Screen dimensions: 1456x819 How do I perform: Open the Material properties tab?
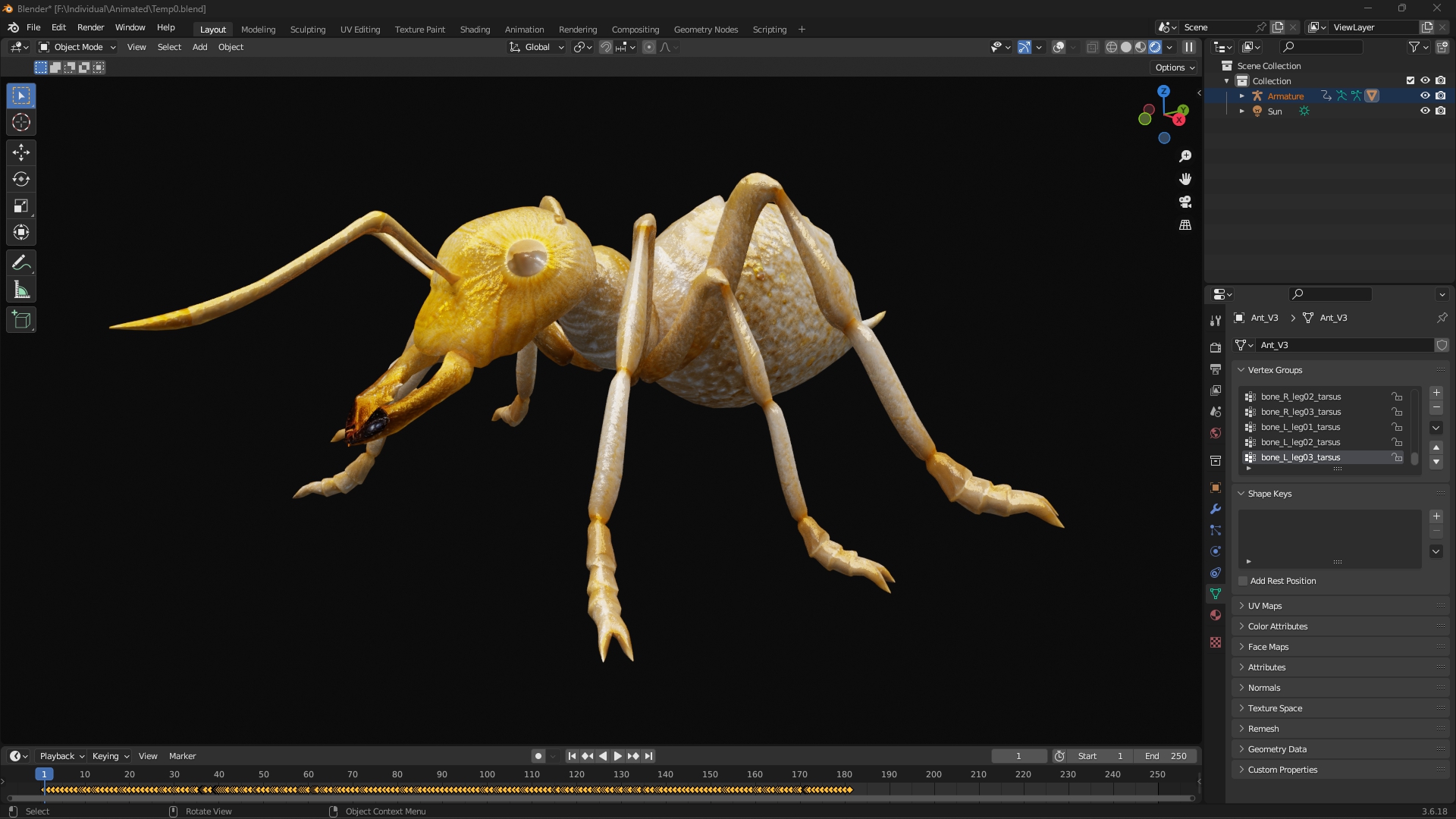point(1216,615)
